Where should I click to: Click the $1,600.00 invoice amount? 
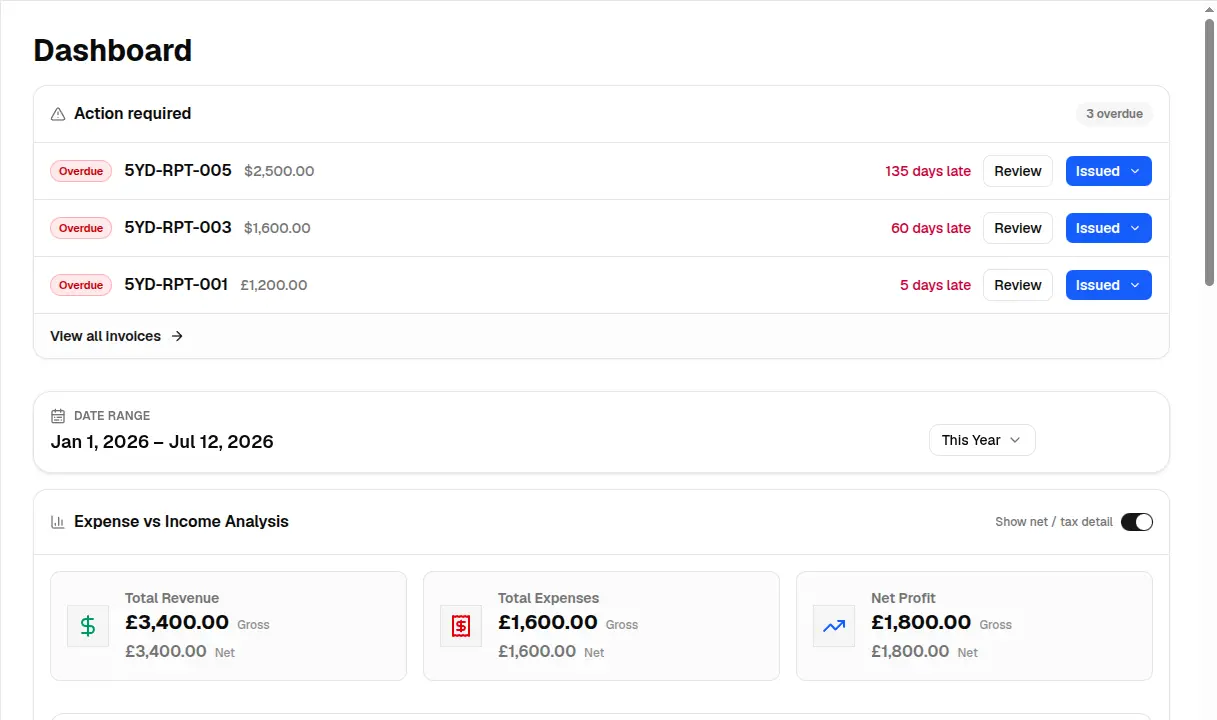(277, 228)
